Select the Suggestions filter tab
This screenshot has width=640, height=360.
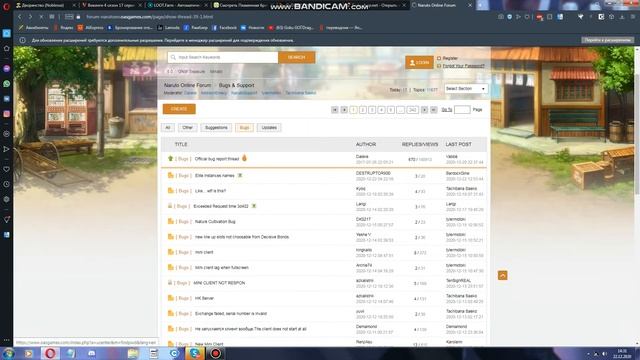[216, 128]
